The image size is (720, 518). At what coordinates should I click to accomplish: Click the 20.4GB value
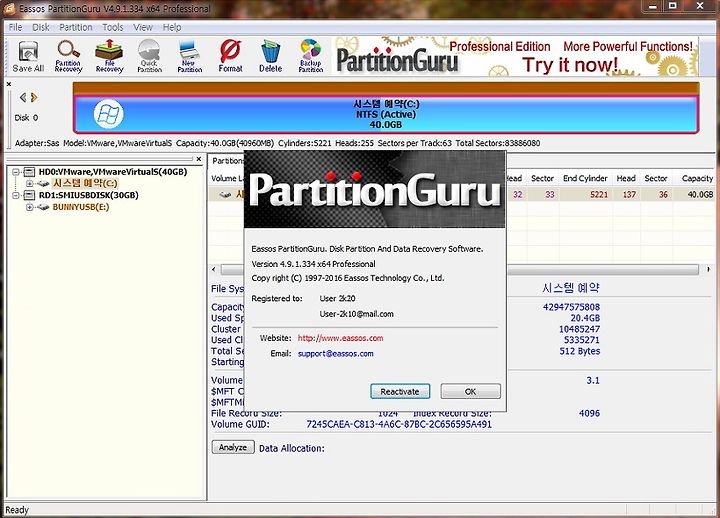(585, 318)
